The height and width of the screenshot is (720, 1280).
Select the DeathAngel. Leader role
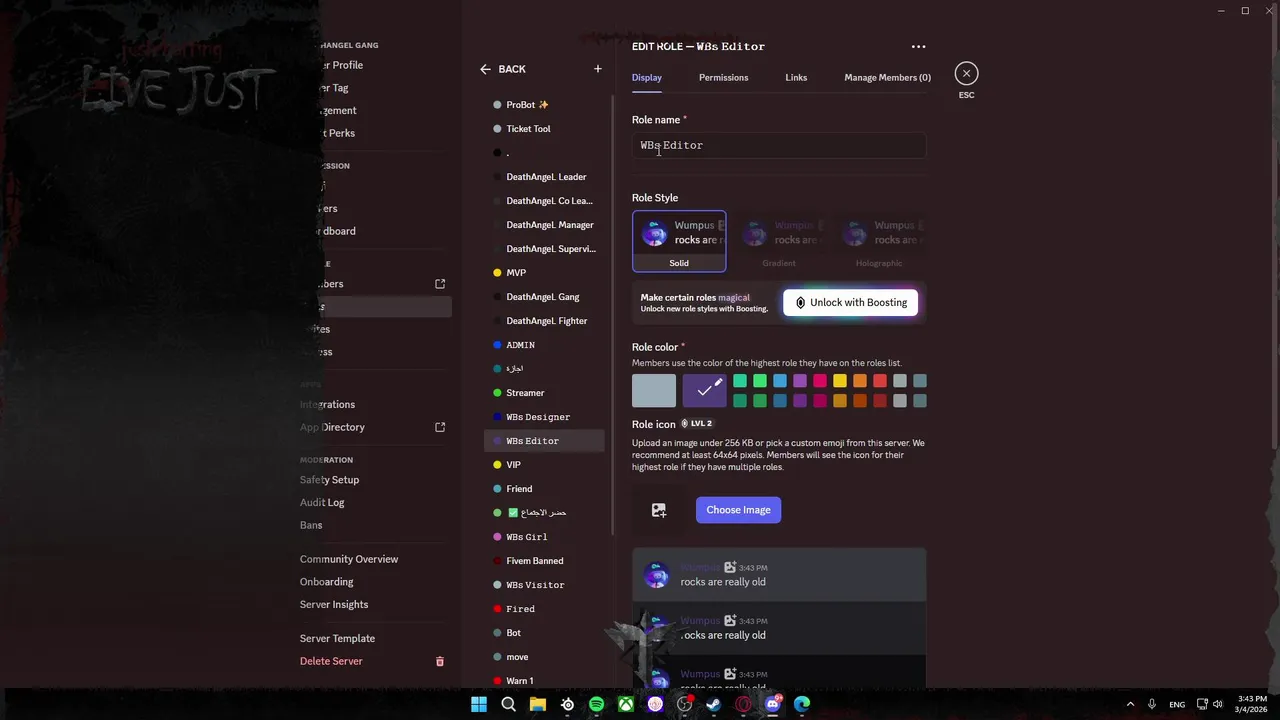(544, 177)
